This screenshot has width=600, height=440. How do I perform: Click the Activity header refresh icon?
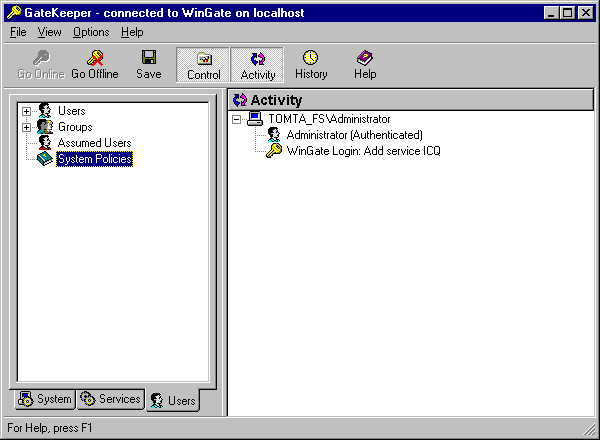[x=240, y=100]
